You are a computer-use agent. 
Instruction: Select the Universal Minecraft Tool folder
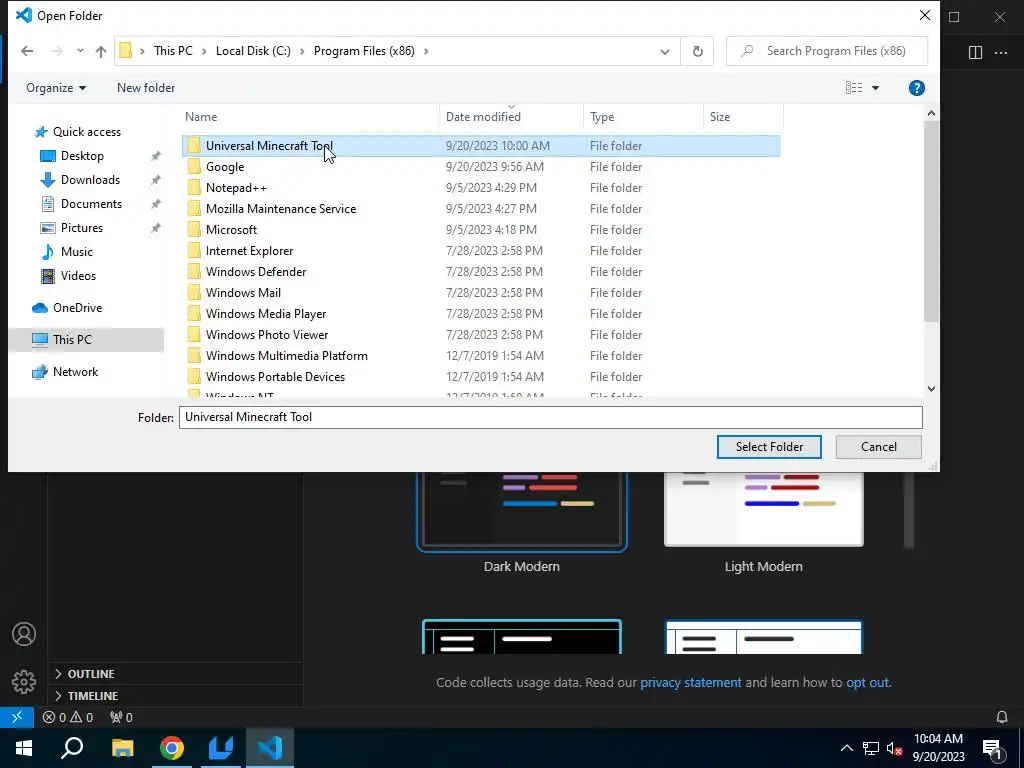tap(481, 146)
